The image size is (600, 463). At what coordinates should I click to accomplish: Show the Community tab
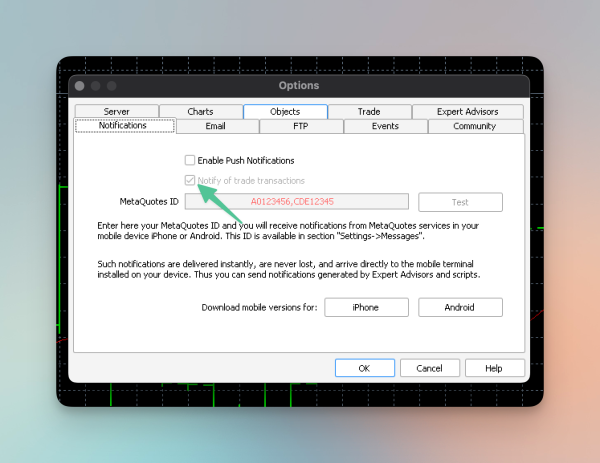tap(474, 127)
